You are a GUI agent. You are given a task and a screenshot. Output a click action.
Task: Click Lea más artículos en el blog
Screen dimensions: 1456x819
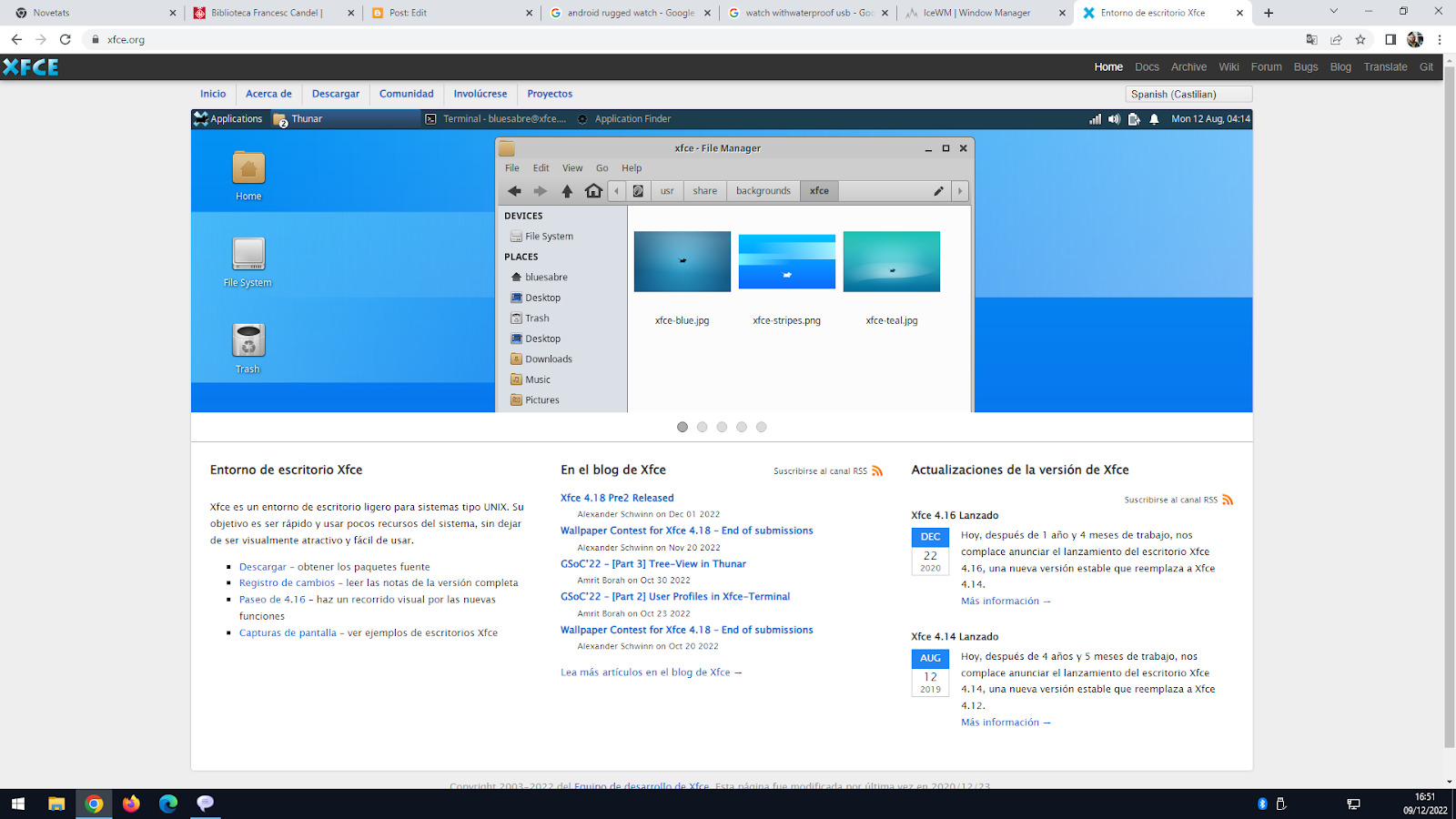652,672
